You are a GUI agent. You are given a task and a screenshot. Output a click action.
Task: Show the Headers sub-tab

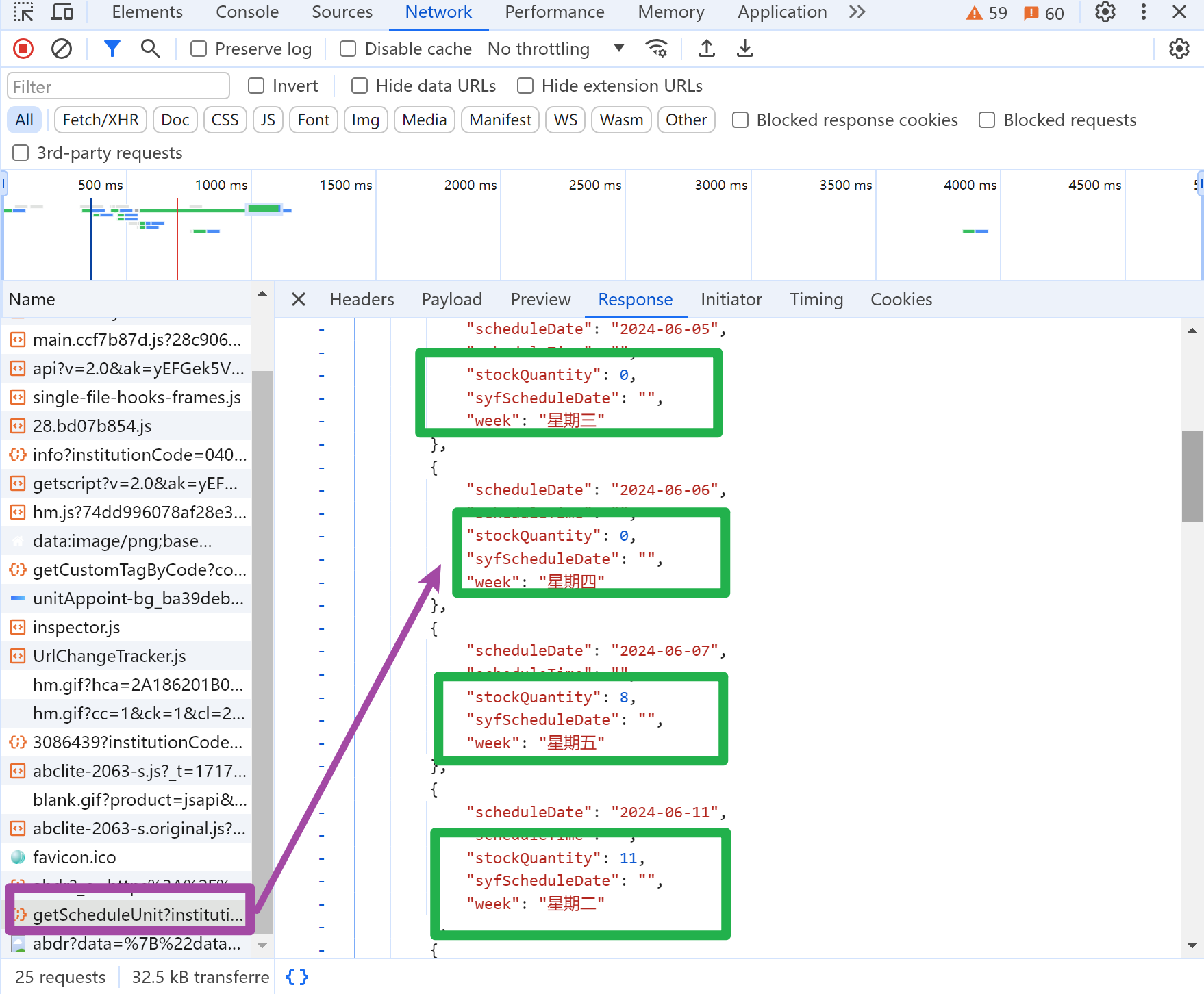pyautogui.click(x=362, y=299)
